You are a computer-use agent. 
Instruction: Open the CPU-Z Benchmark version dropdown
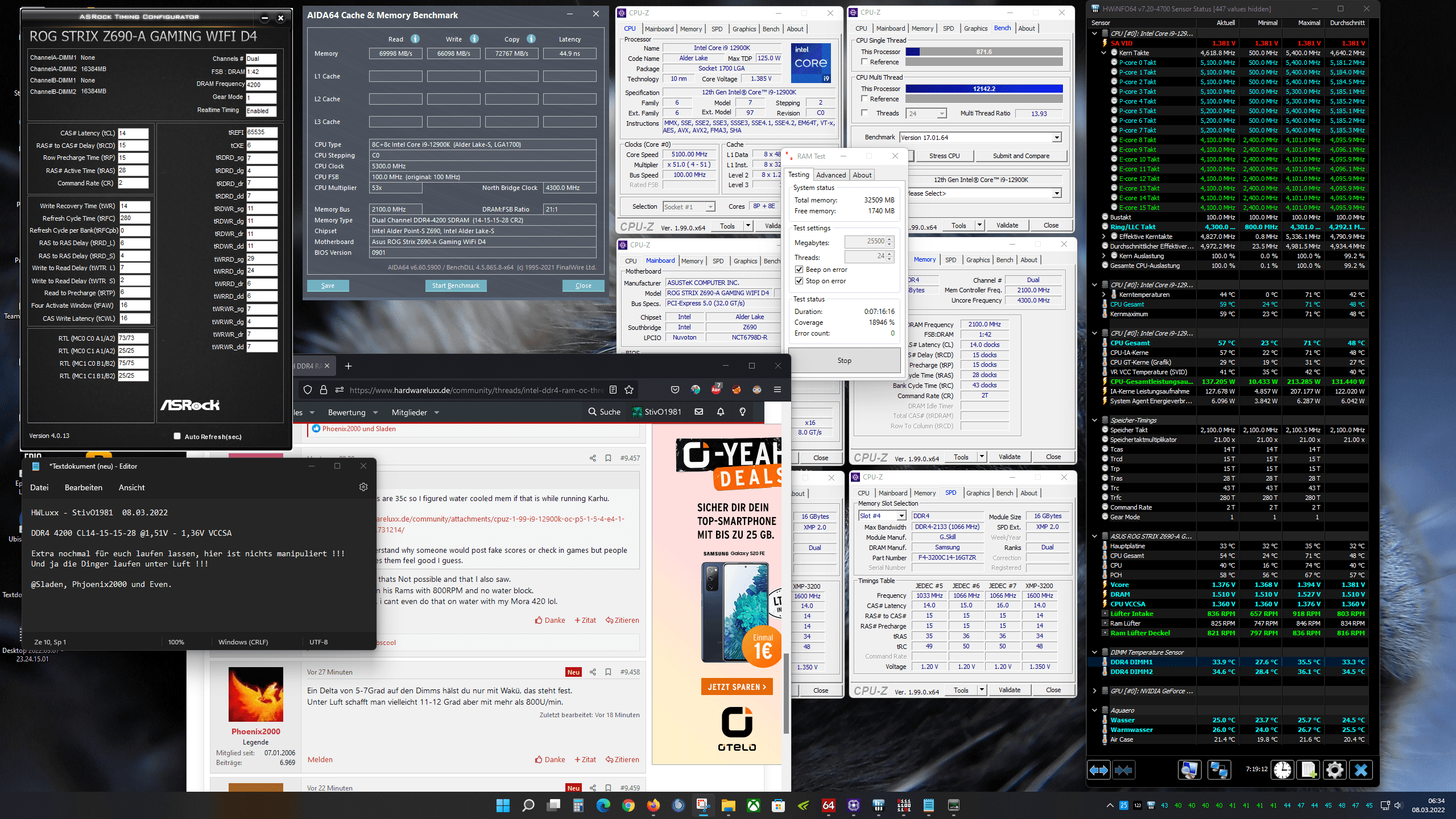[x=1056, y=138]
